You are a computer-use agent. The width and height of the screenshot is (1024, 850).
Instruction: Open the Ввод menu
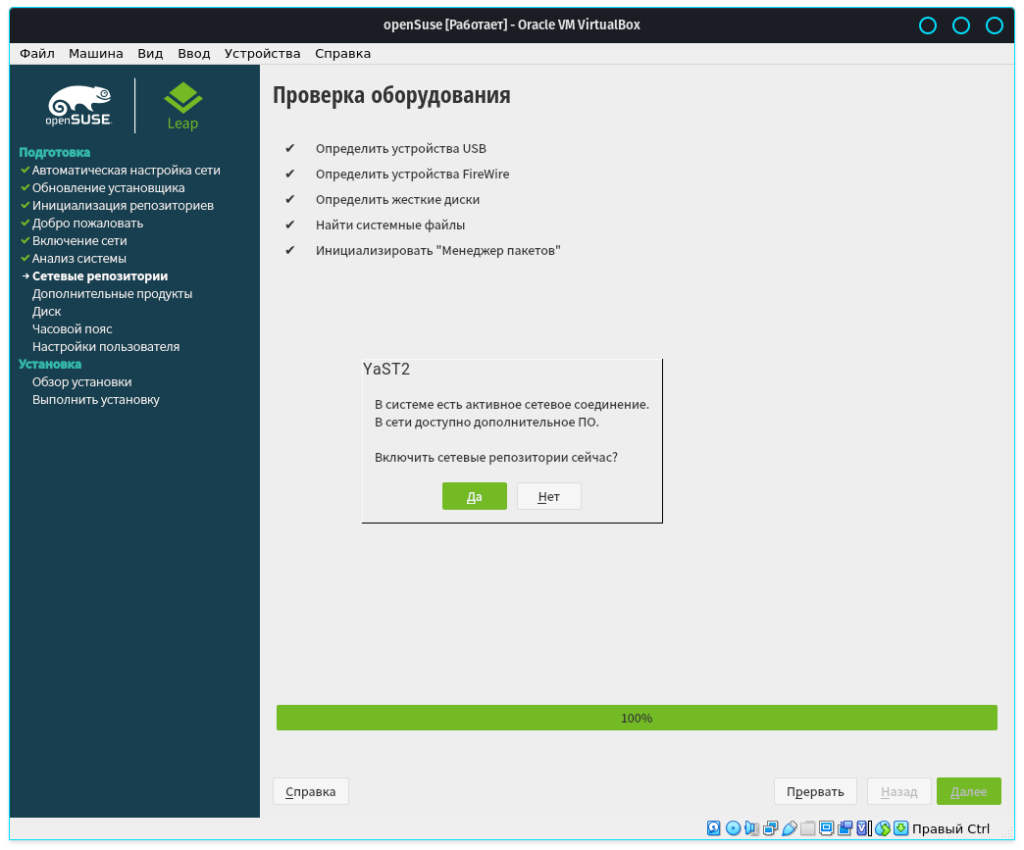(x=194, y=54)
